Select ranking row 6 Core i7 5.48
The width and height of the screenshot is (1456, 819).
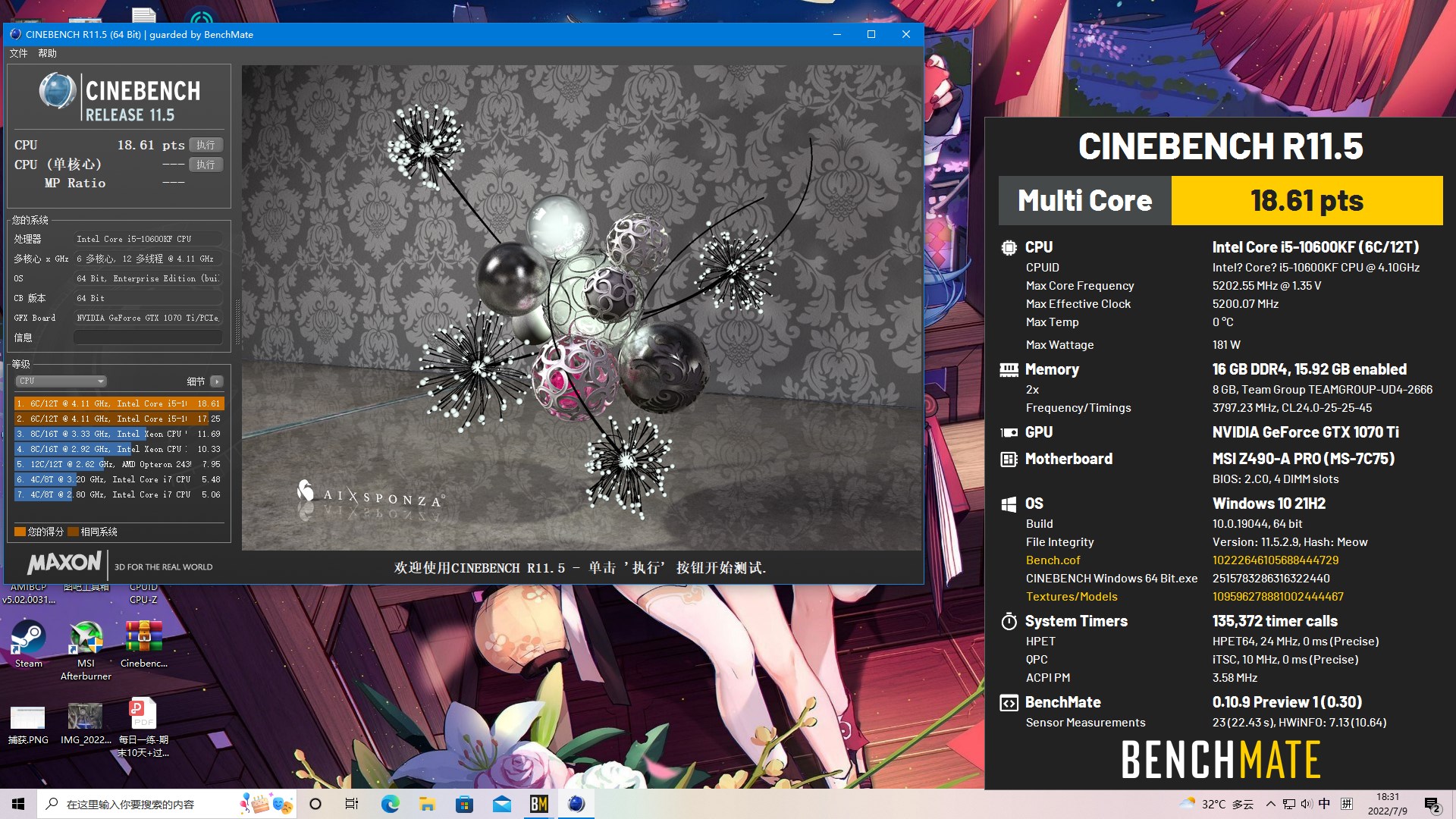coord(119,479)
